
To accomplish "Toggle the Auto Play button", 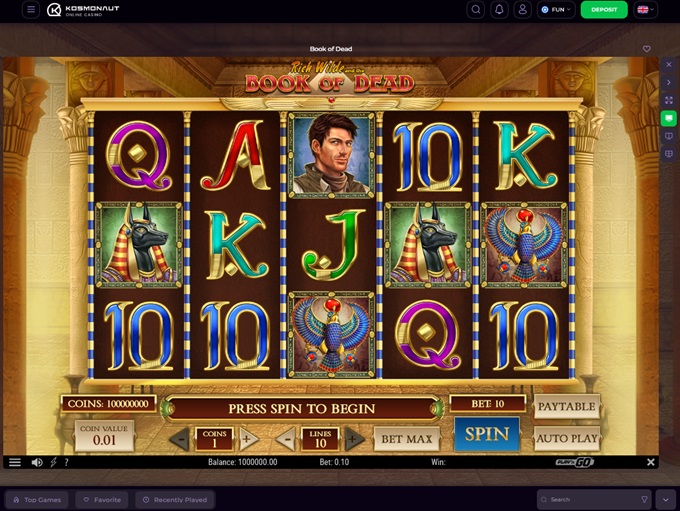I will tap(567, 439).
